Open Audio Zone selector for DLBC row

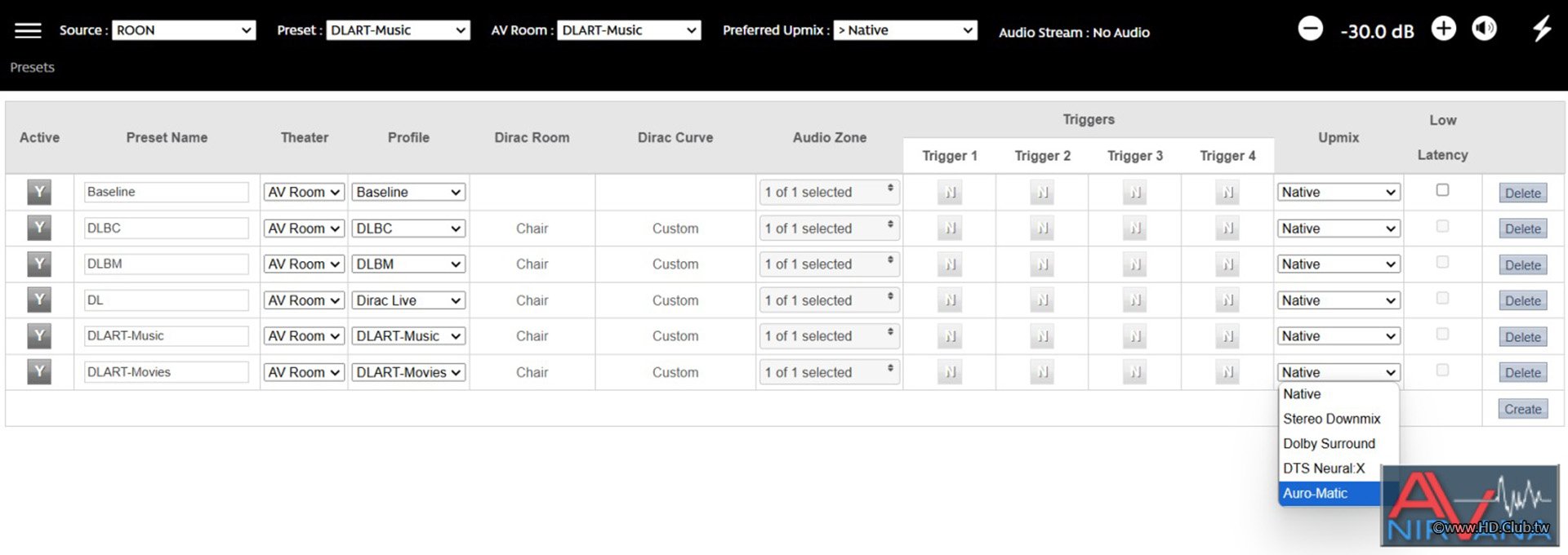point(829,229)
